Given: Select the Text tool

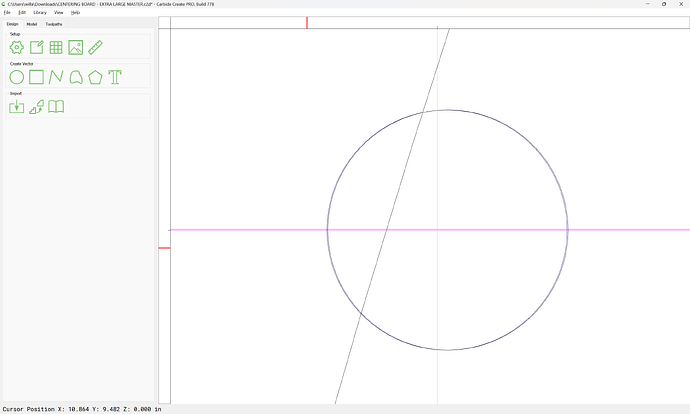Looking at the screenshot, I should click(x=115, y=77).
